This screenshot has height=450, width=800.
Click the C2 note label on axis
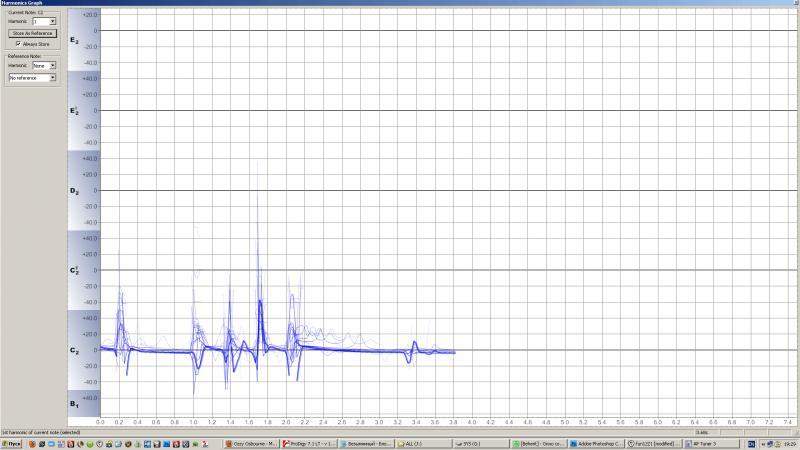click(x=73, y=351)
